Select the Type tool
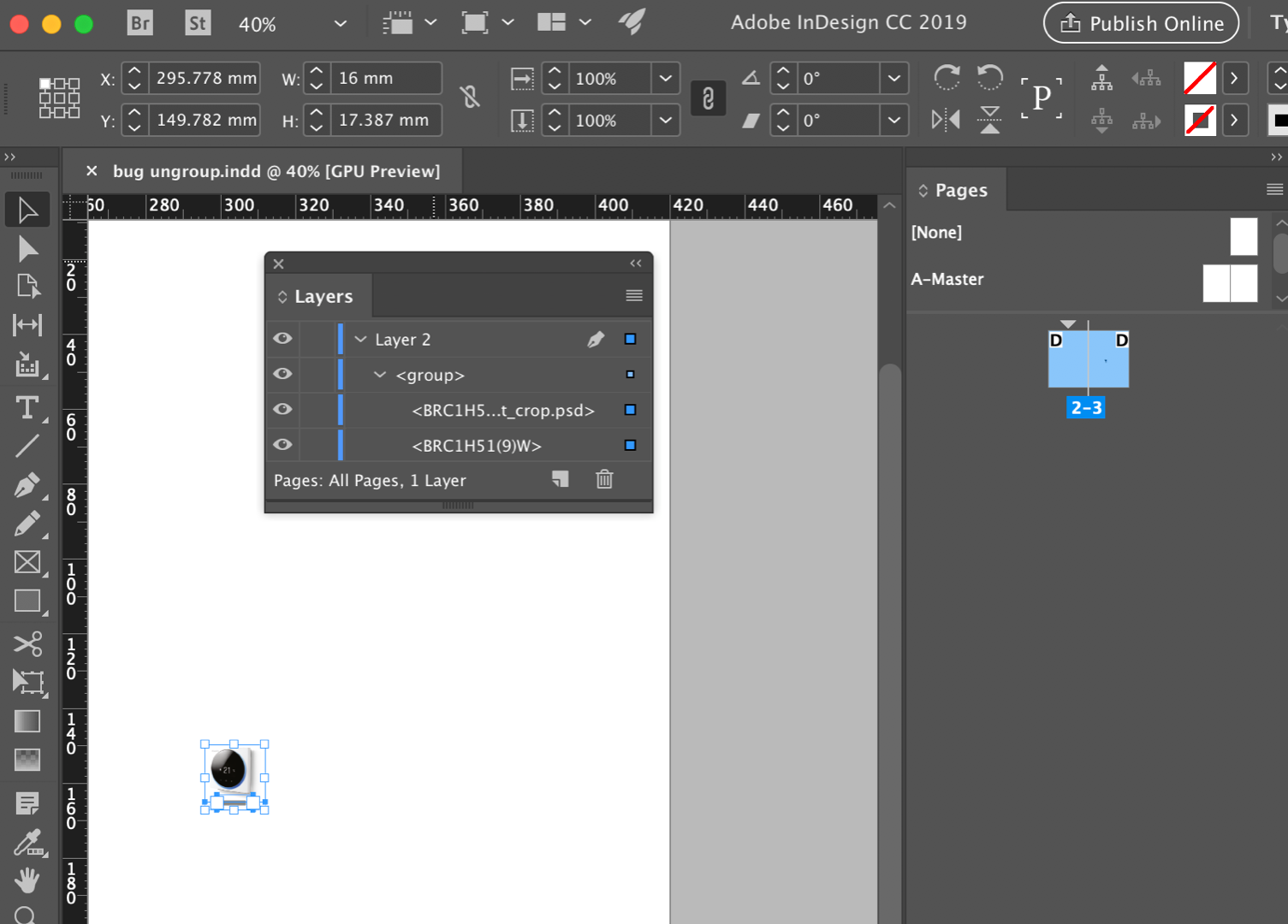Image resolution: width=1288 pixels, height=924 pixels. coord(28,407)
